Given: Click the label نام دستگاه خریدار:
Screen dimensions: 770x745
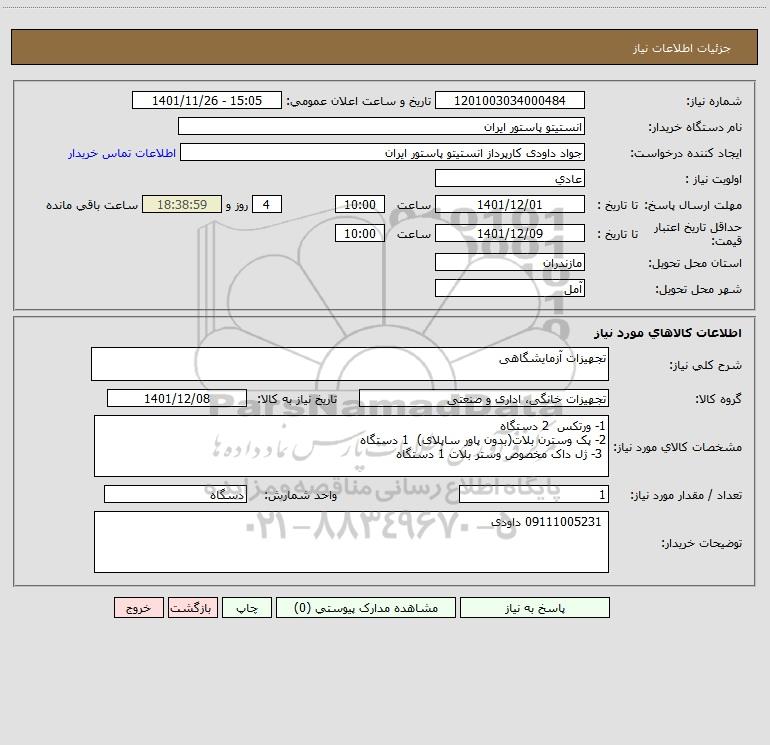Looking at the screenshot, I should pos(695,127).
